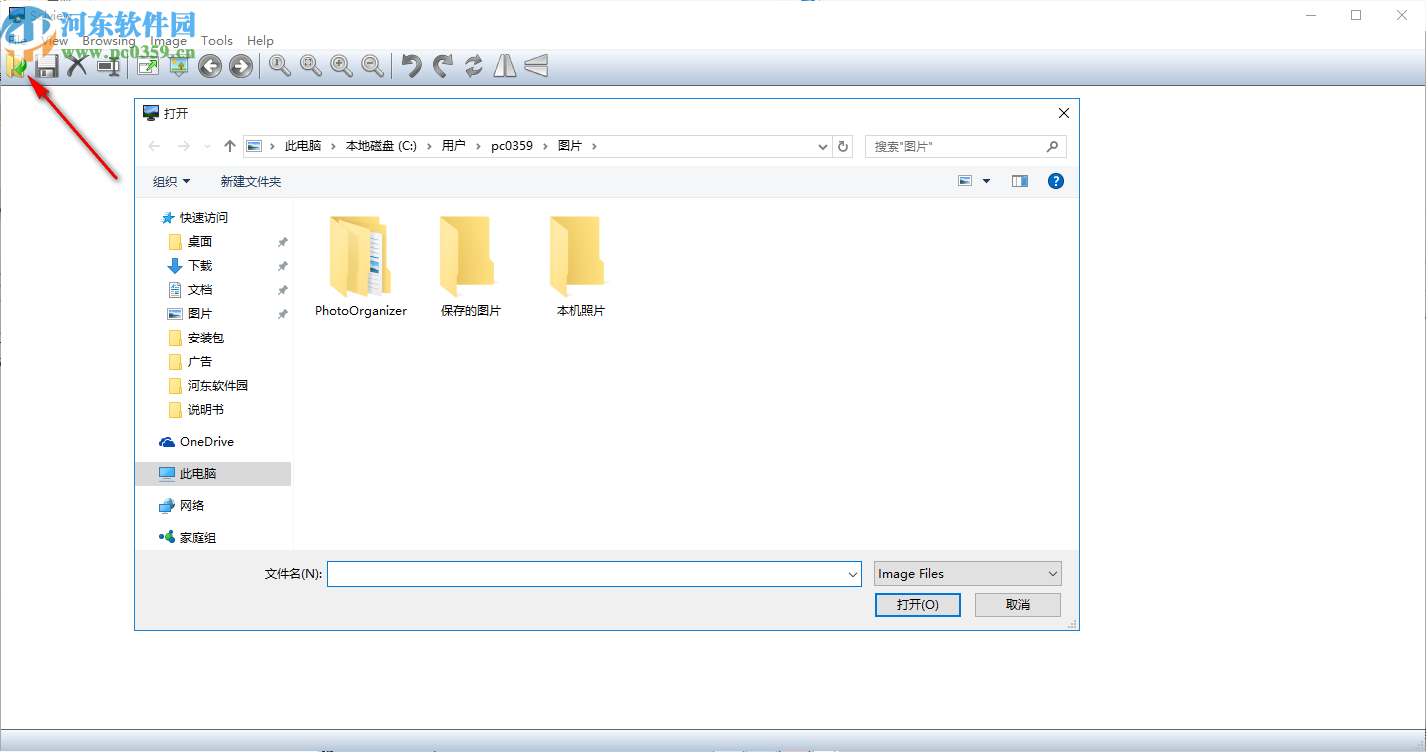This screenshot has width=1426, height=752.
Task: Zoom out with the magnifier minus icon
Action: pyautogui.click(x=372, y=66)
